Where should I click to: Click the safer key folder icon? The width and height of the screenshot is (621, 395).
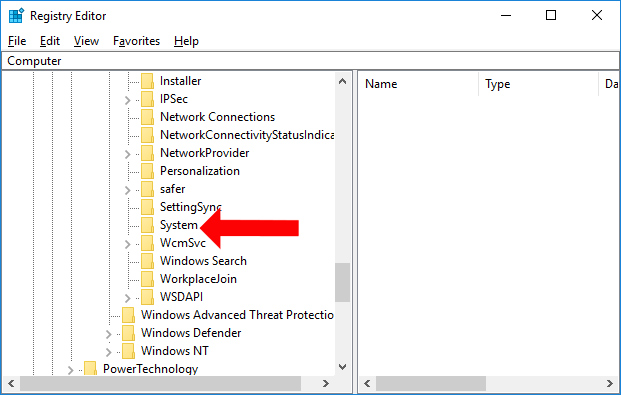pos(147,189)
